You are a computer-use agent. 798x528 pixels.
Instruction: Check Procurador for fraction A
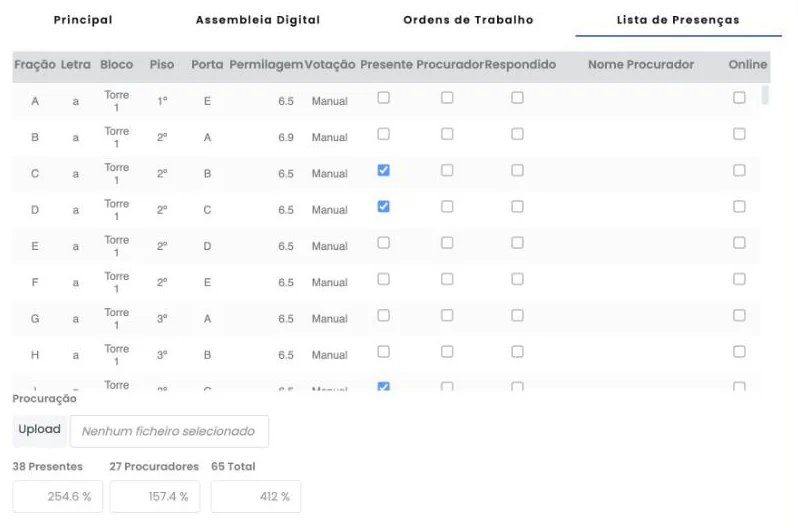(x=447, y=97)
